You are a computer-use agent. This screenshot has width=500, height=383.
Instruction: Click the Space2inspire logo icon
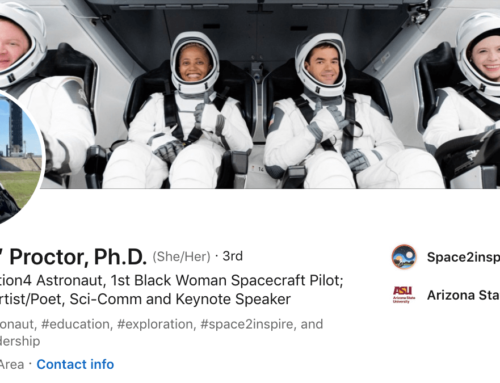(x=404, y=257)
